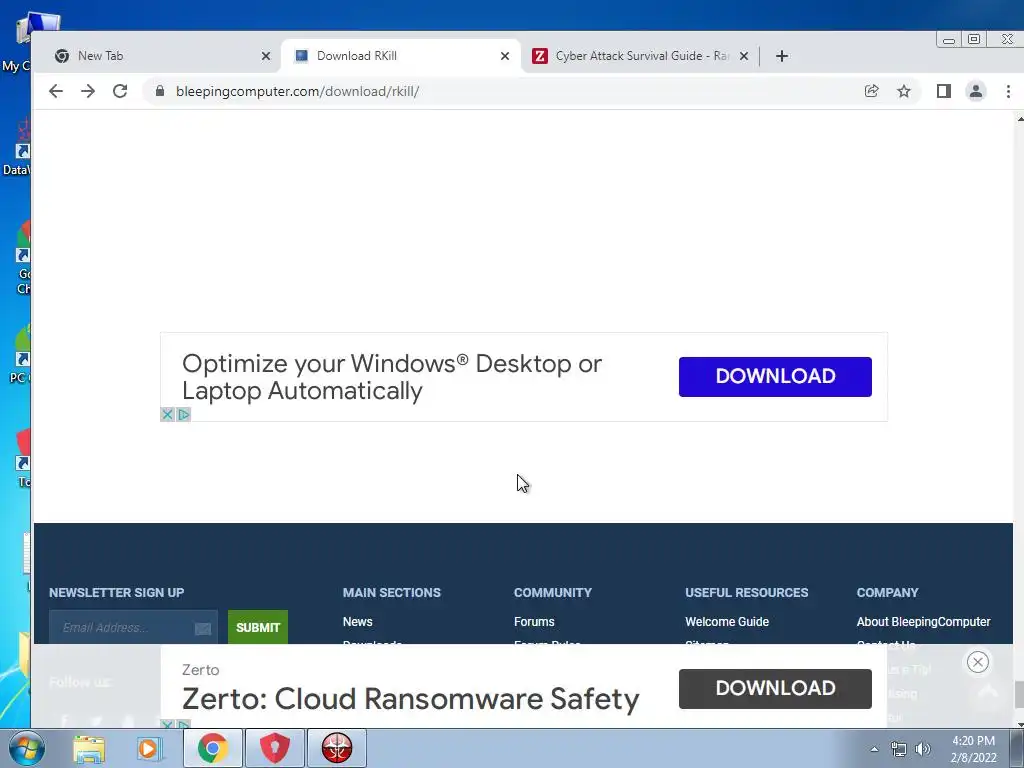
Task: Open a new browser tab with plus
Action: [x=782, y=56]
